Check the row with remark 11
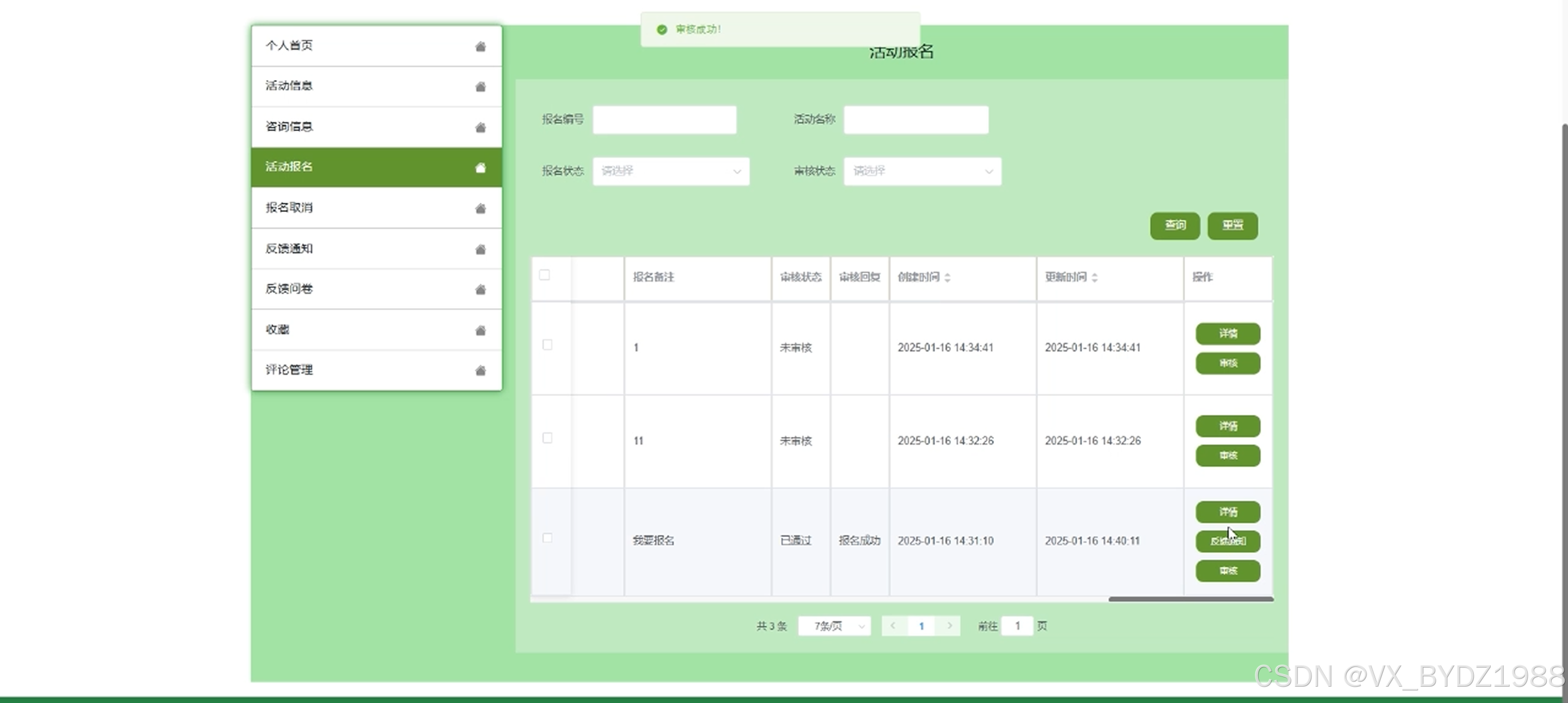Viewport: 1568px width, 703px height. 547,438
